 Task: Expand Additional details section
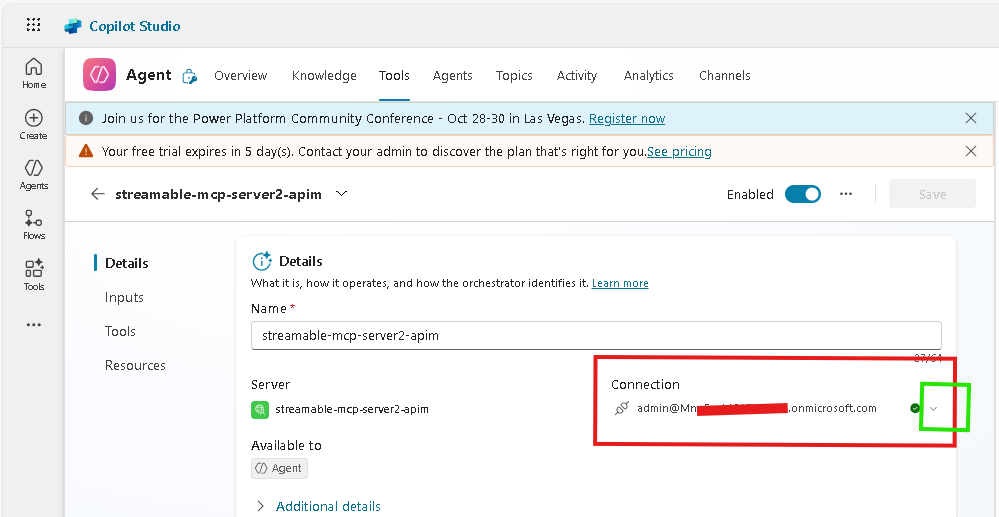317,506
